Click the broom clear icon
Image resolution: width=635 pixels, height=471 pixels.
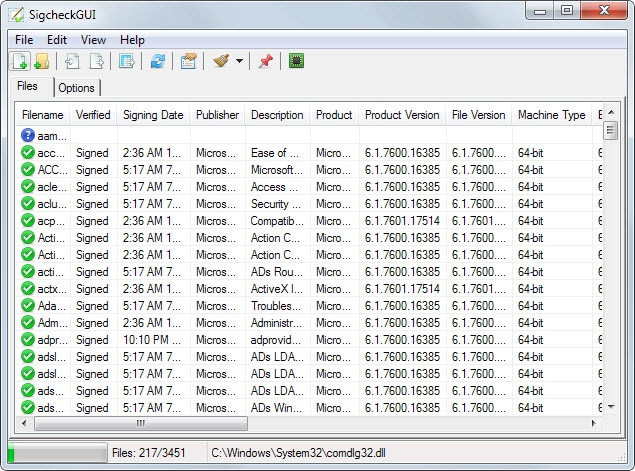221,61
